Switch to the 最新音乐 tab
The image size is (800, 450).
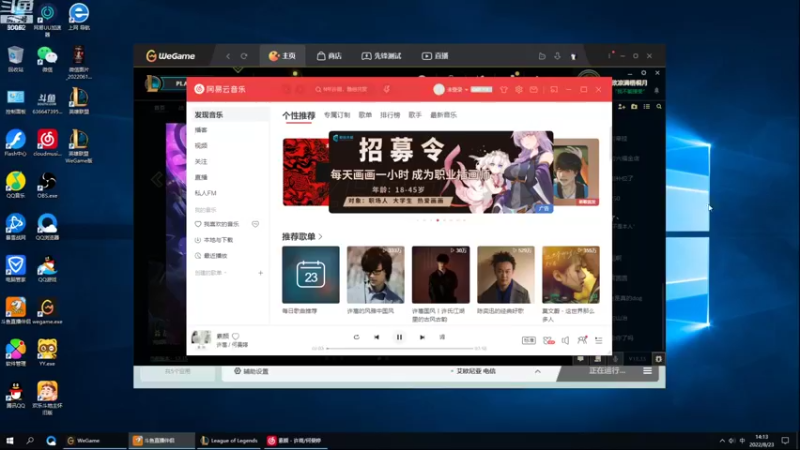click(x=443, y=115)
